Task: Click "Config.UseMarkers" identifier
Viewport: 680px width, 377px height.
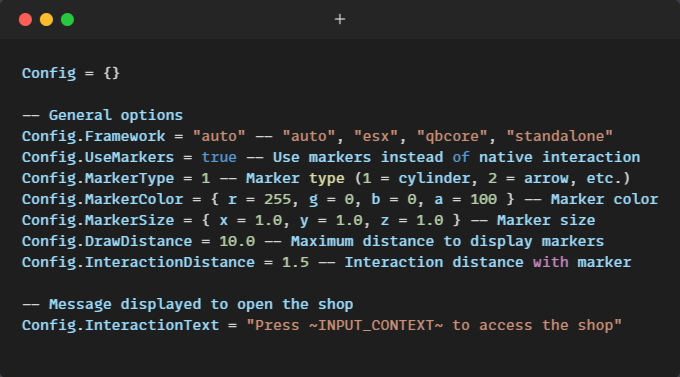Action: pos(98,157)
